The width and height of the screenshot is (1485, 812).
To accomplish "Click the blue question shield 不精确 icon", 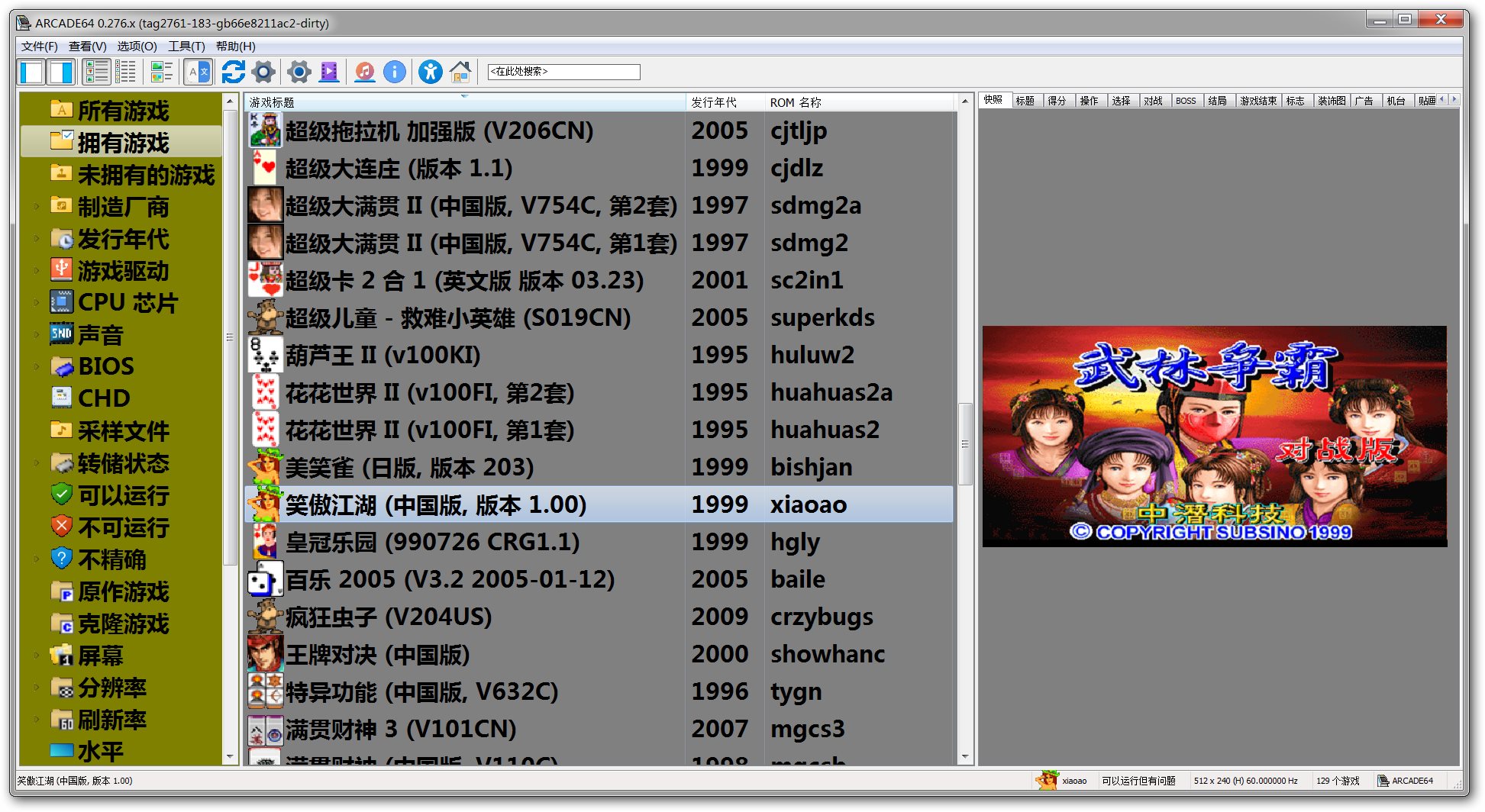I will pos(62,559).
